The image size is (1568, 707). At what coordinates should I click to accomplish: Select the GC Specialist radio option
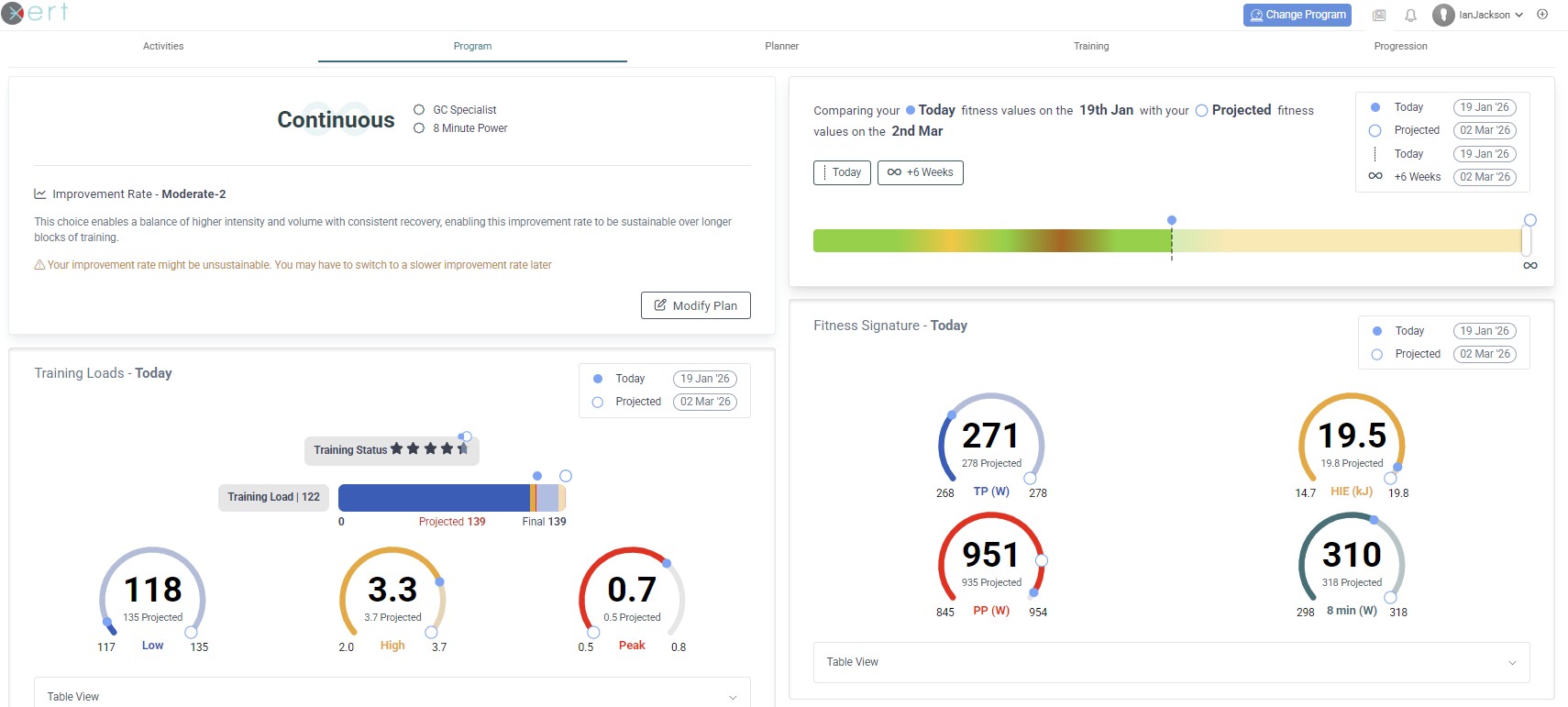419,110
